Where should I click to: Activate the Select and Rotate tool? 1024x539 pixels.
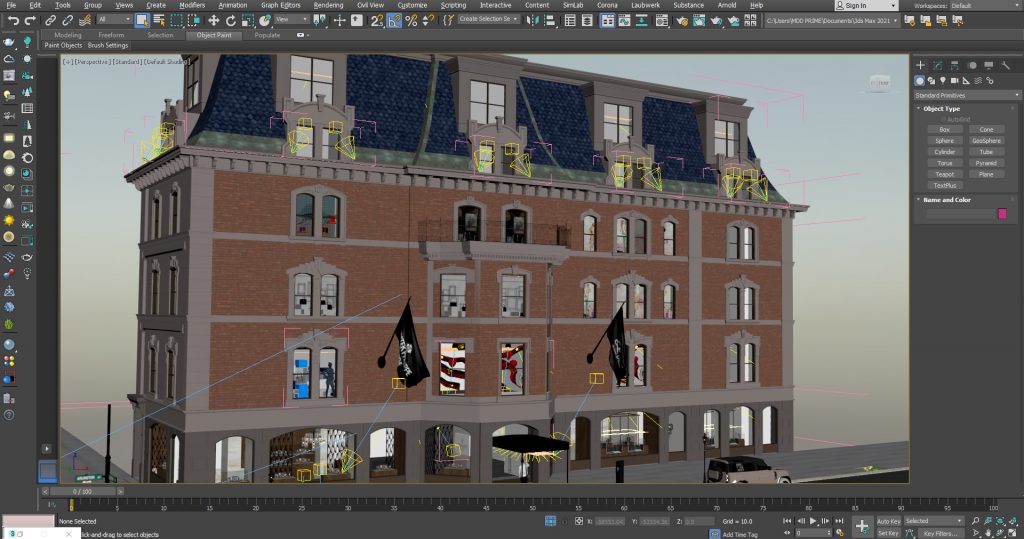pyautogui.click(x=230, y=20)
